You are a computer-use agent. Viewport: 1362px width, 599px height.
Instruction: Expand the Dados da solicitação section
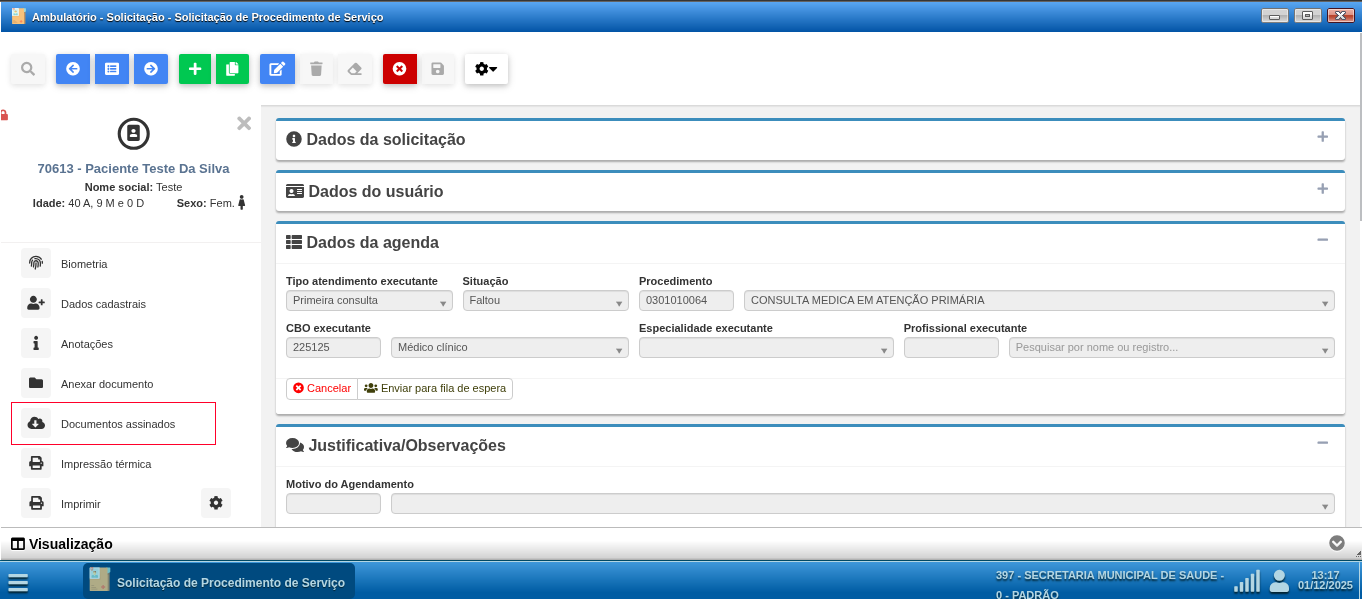pos(1322,138)
